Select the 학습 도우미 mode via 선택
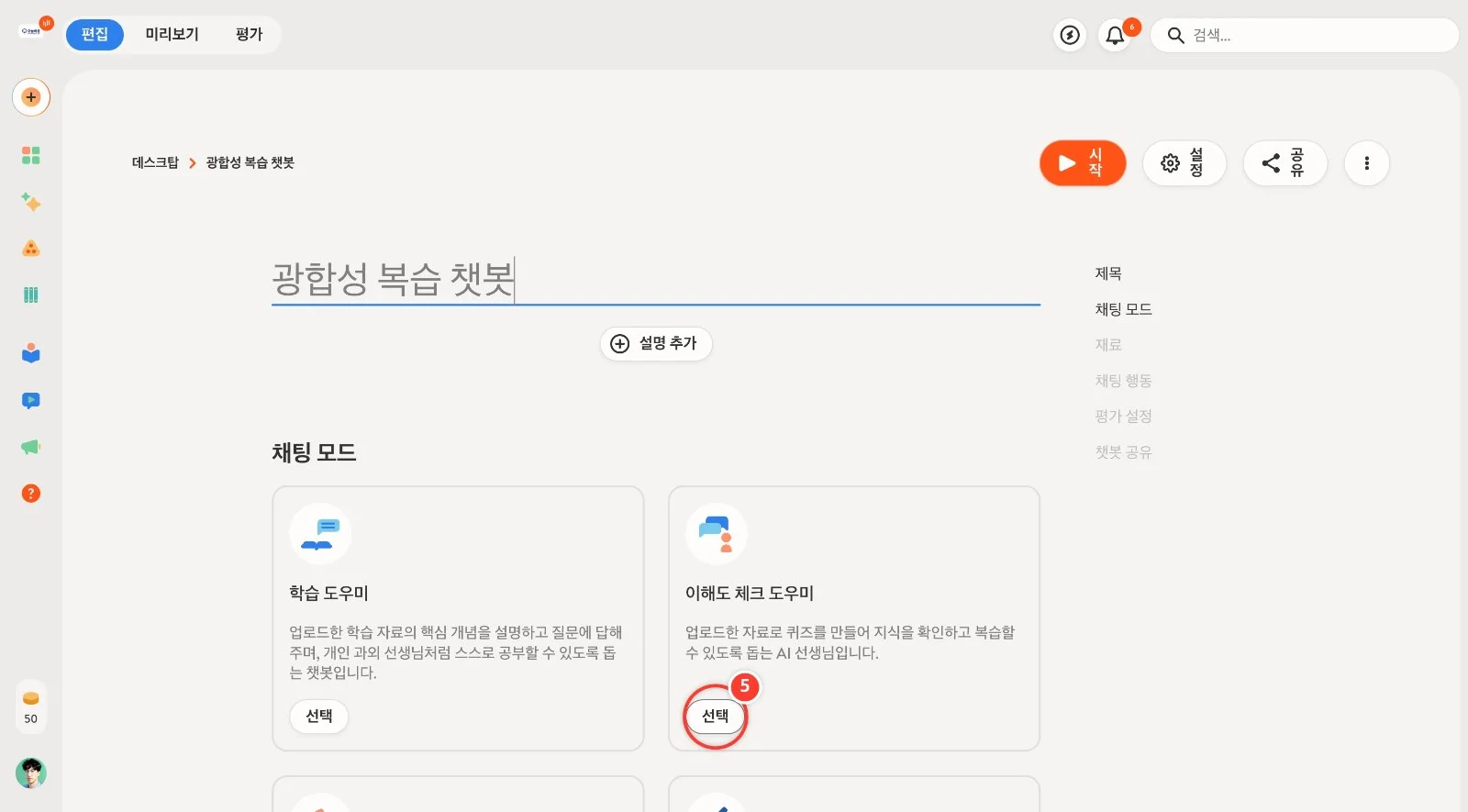 pos(319,717)
